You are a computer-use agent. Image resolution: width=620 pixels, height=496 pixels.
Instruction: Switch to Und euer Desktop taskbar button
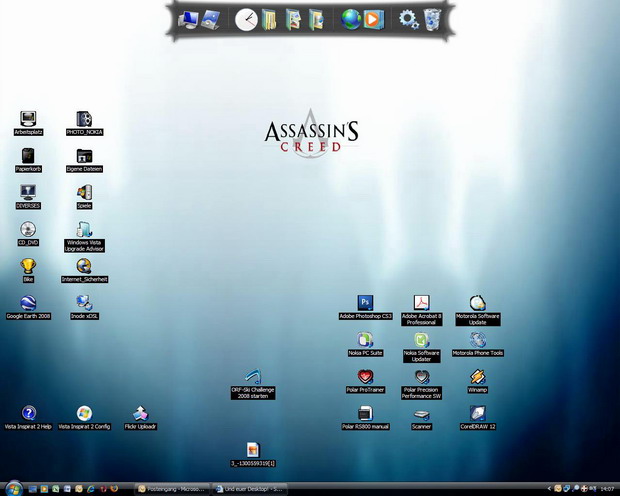click(x=250, y=489)
